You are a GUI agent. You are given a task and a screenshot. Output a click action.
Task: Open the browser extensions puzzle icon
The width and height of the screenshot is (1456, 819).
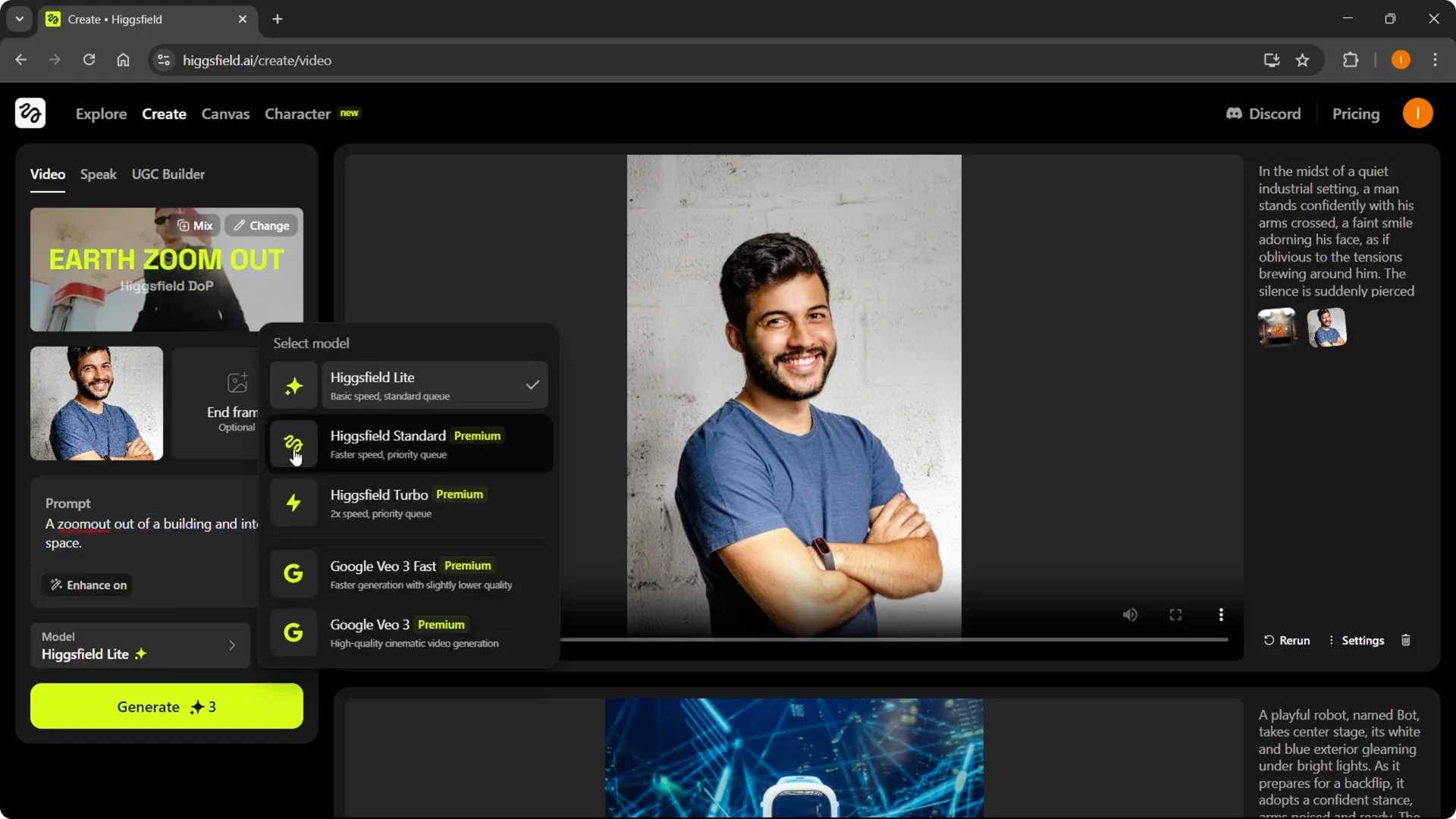tap(1351, 60)
